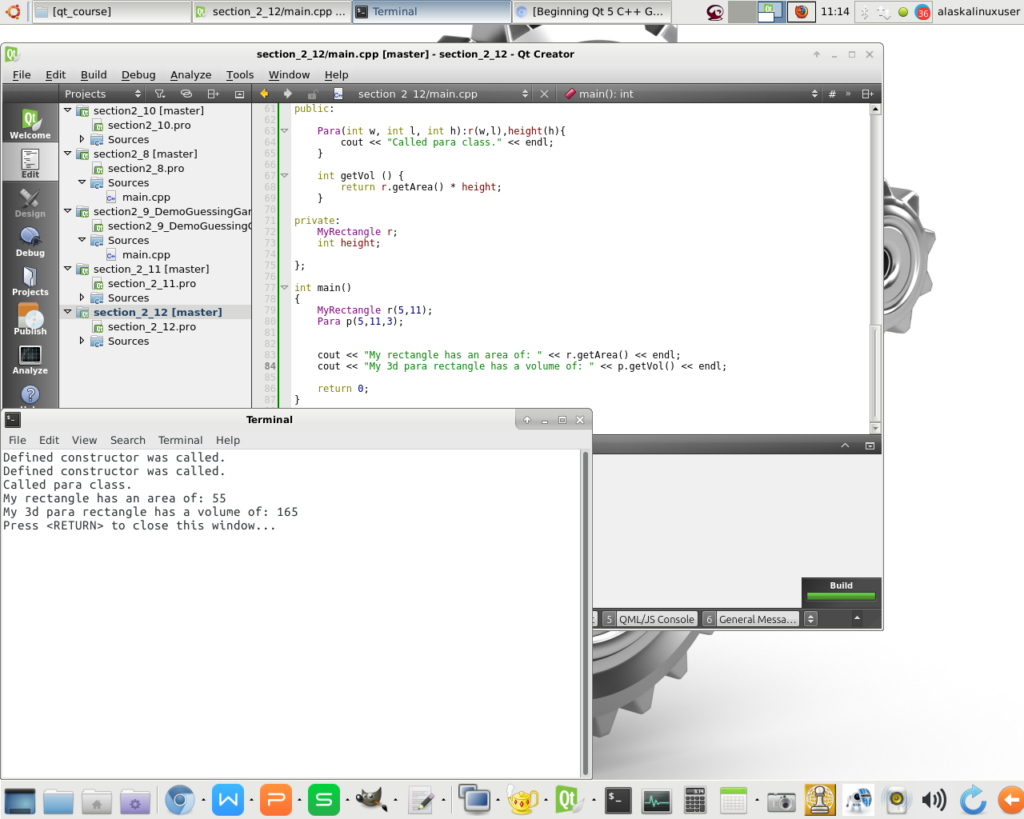Open the Projects mode icon

coord(30,281)
